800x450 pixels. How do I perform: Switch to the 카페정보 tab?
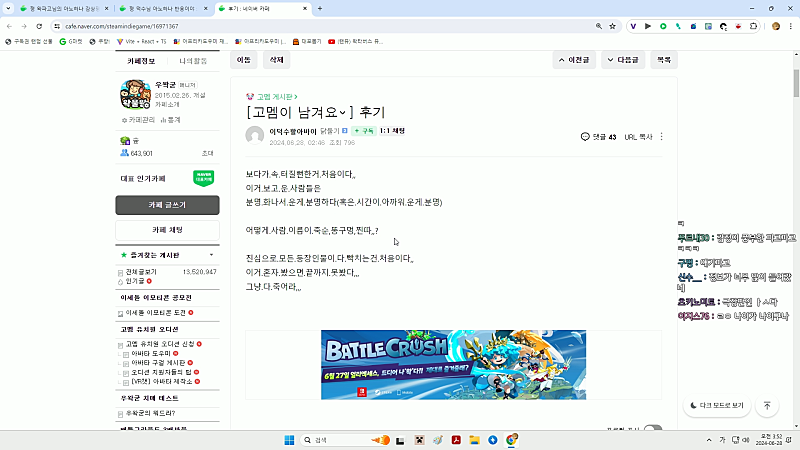[x=141, y=61]
